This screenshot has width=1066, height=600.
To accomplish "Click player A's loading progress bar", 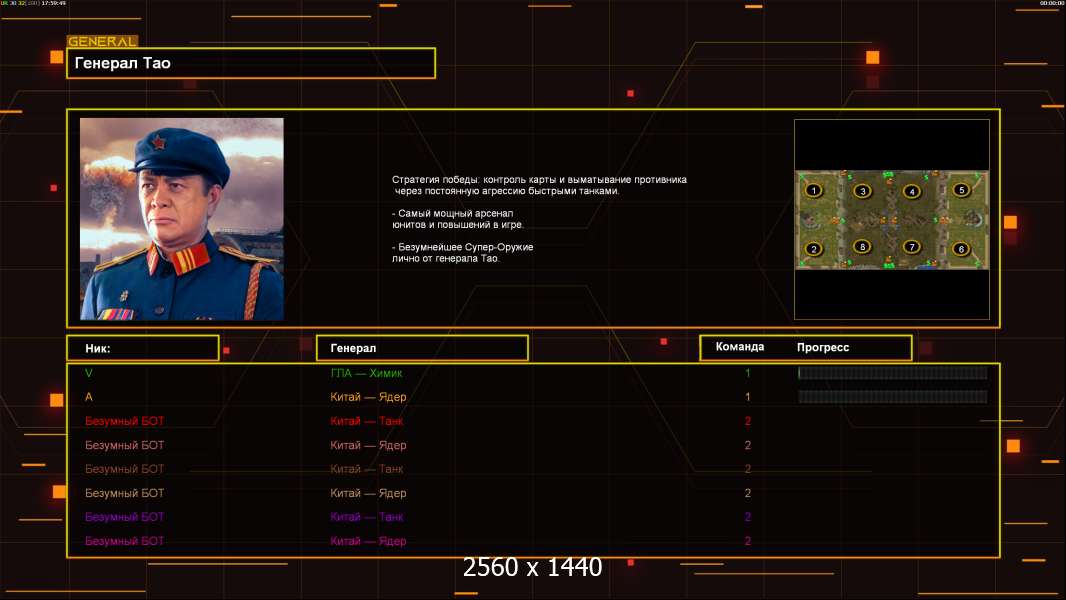I will point(893,397).
